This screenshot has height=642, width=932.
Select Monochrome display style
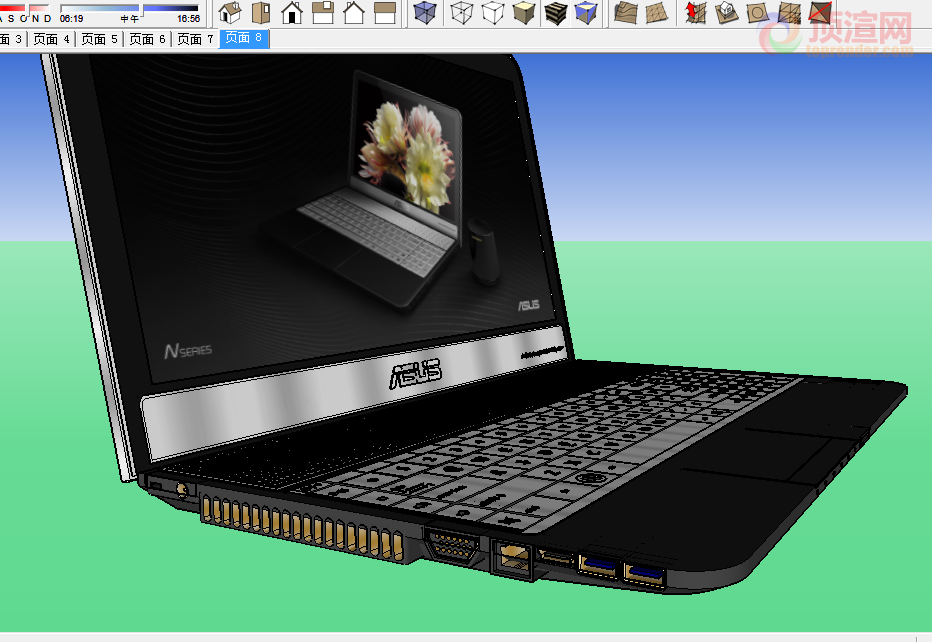586,12
